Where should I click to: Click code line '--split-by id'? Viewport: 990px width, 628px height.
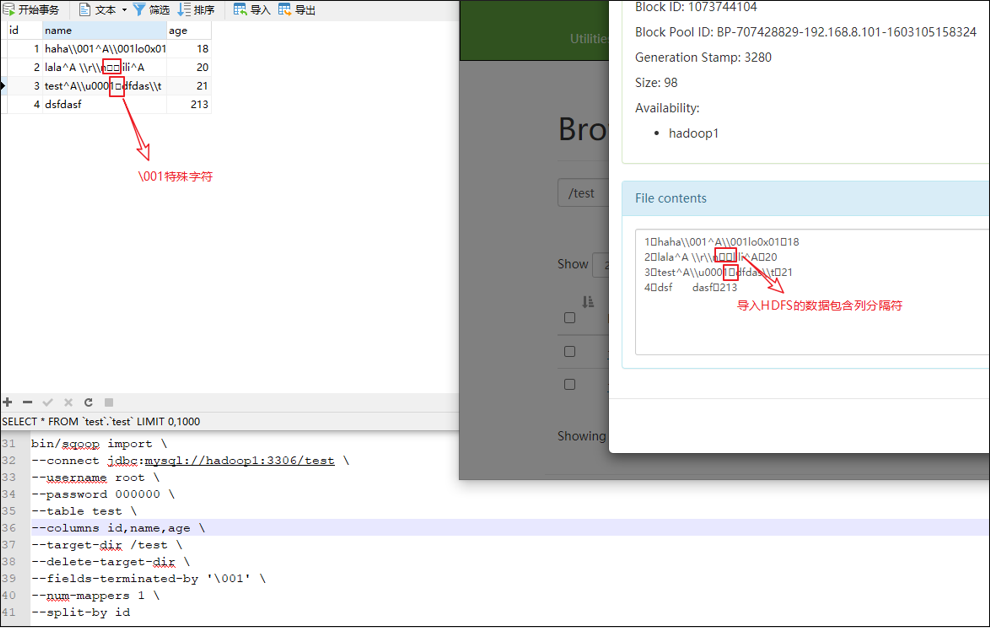pyautogui.click(x=81, y=612)
